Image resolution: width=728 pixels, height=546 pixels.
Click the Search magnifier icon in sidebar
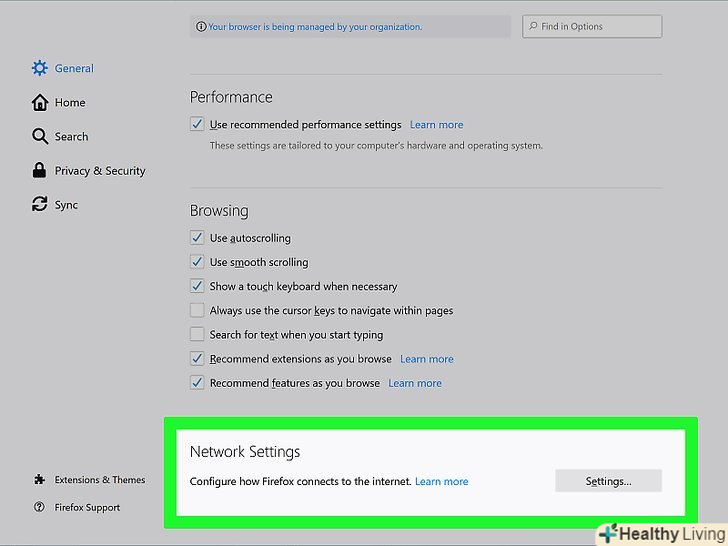pyautogui.click(x=40, y=136)
